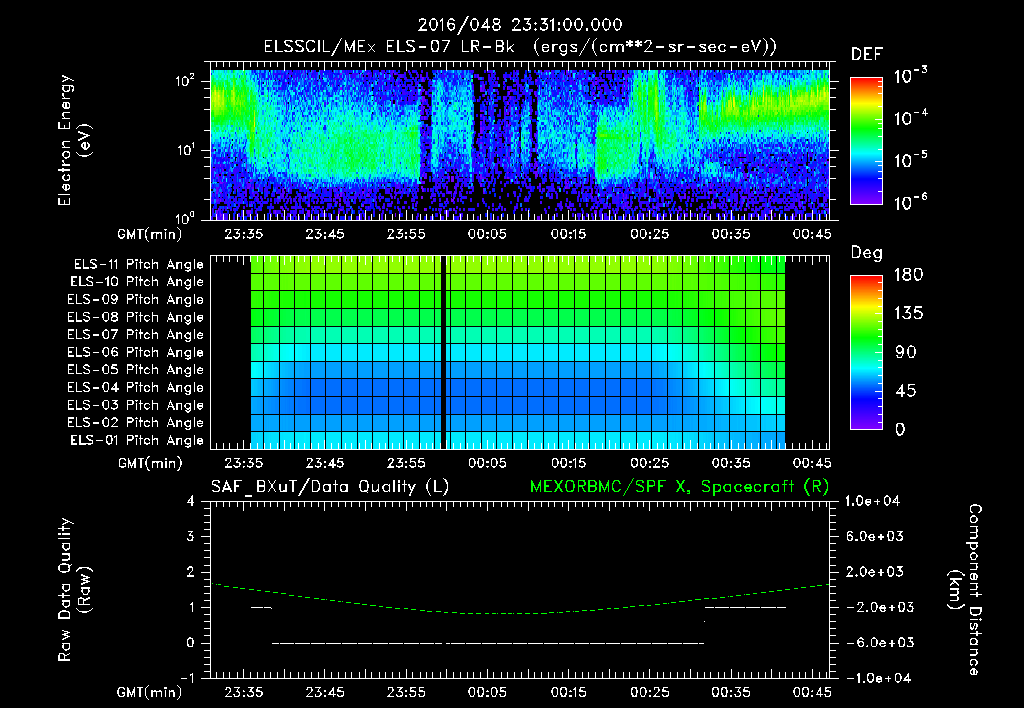This screenshot has height=708, width=1024.
Task: Click the 10^0 energy axis tick label
Action: (186, 217)
